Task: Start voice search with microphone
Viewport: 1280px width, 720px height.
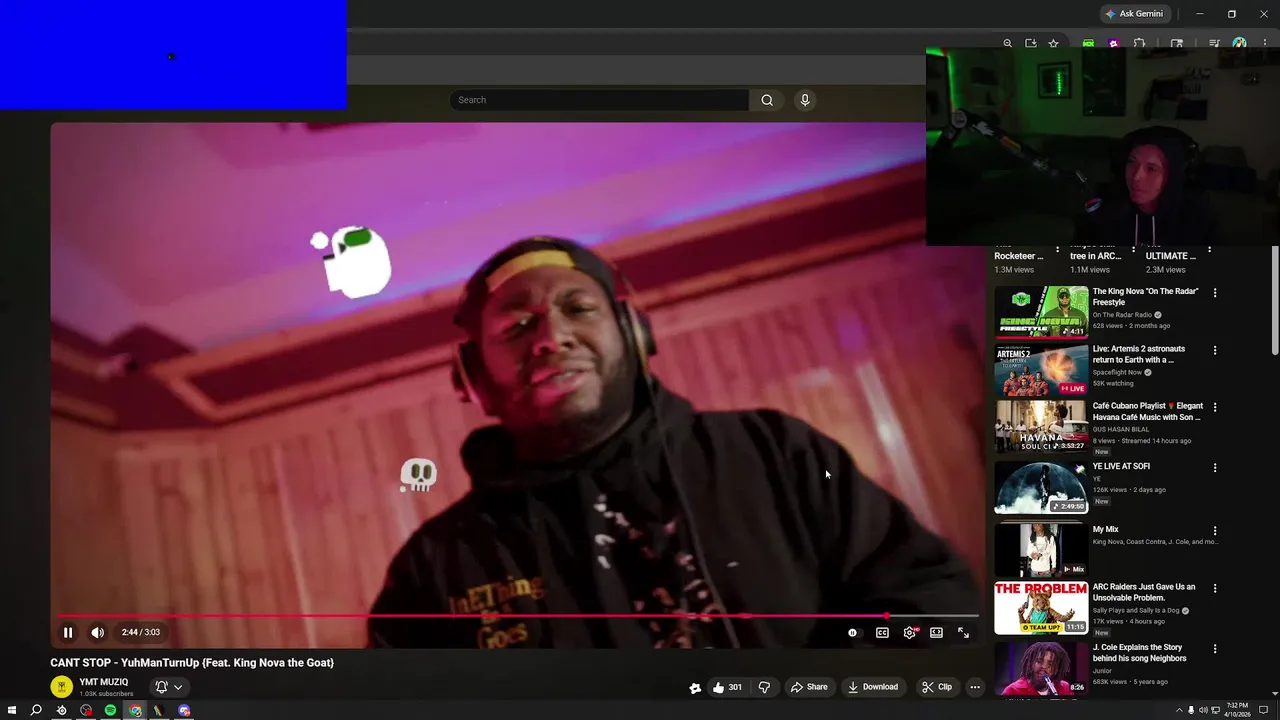Action: point(804,100)
